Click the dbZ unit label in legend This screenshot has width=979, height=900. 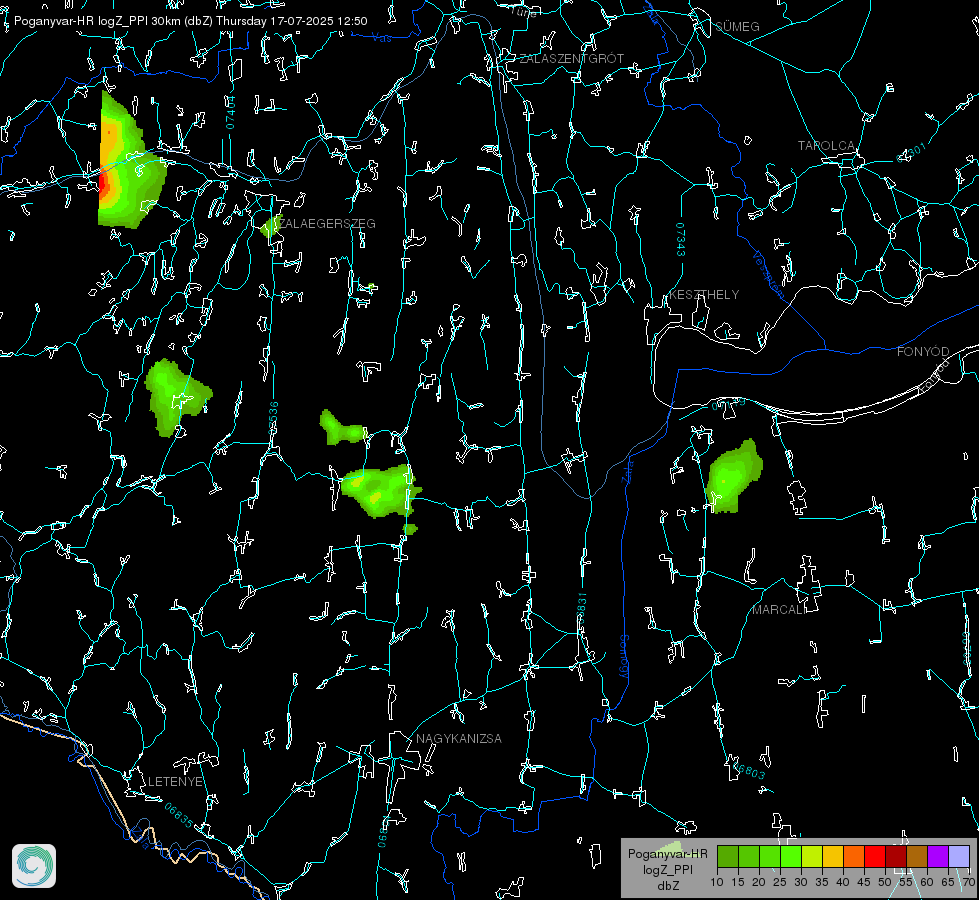pos(667,886)
